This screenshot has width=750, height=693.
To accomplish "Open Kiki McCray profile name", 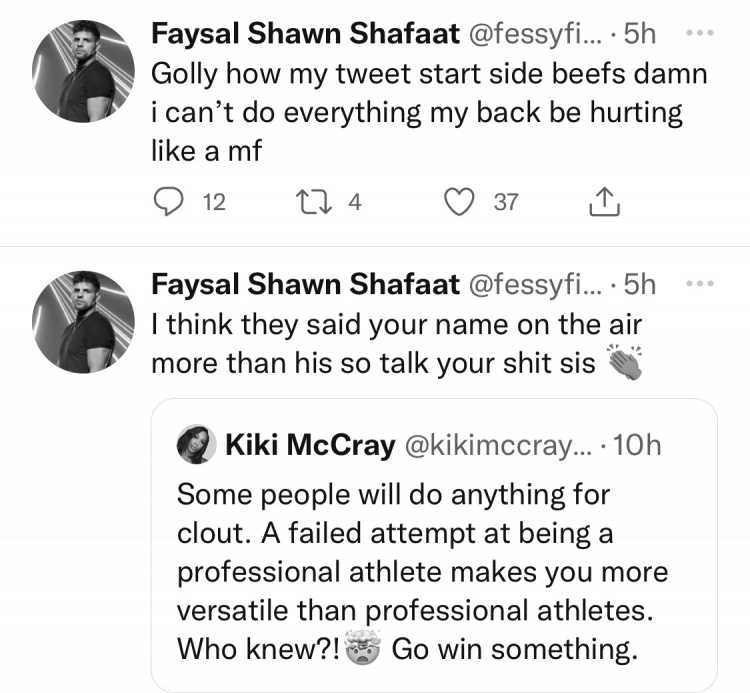I will (x=310, y=445).
